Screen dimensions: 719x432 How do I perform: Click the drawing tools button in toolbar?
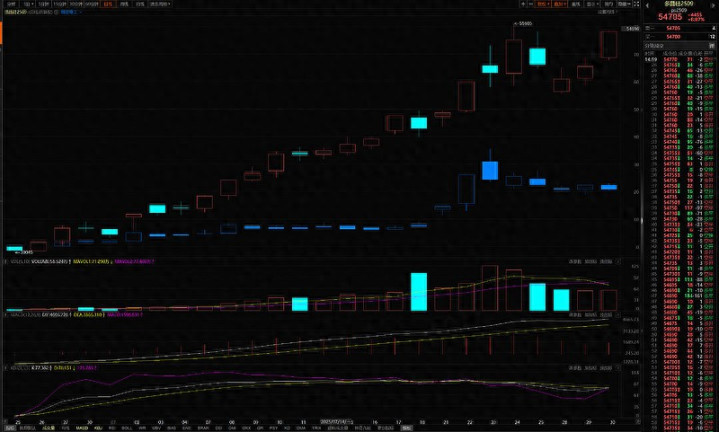[x=576, y=4]
